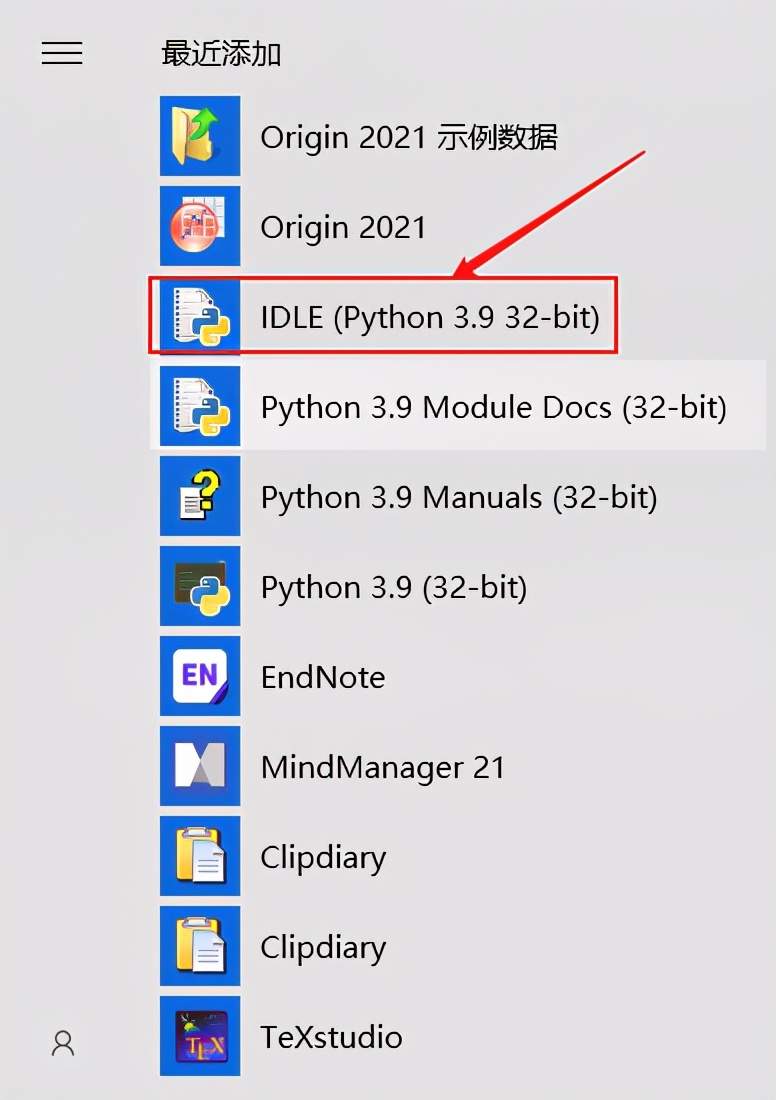This screenshot has width=776, height=1100.
Task: Select the "最近添加" header text
Action: tap(221, 54)
